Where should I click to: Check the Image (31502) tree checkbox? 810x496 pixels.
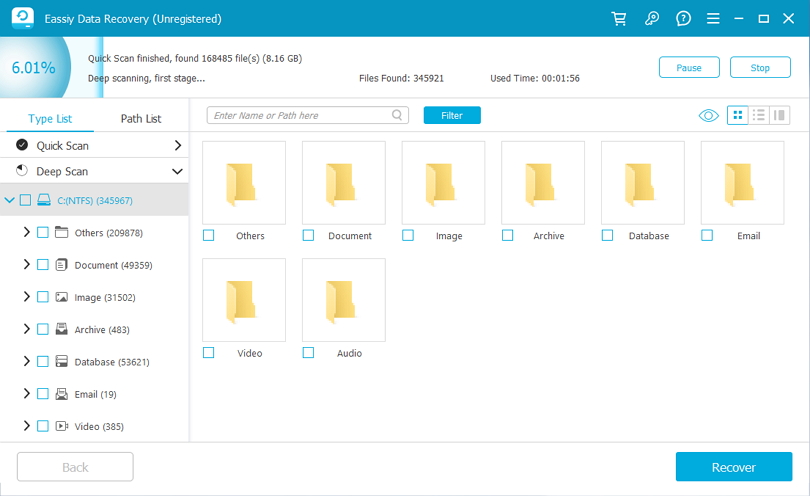pos(43,297)
